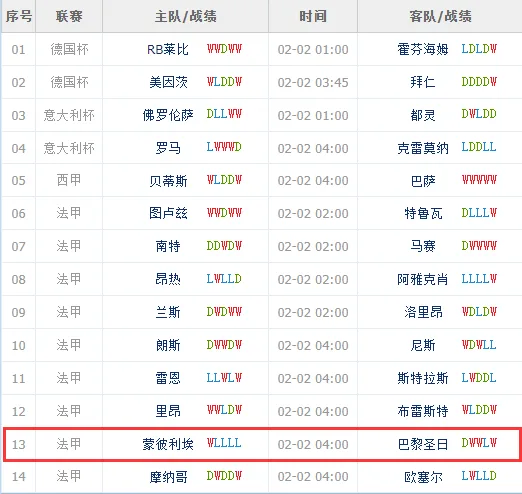Select home team RB莱比
Image resolution: width=522 pixels, height=494 pixels.
point(168,50)
